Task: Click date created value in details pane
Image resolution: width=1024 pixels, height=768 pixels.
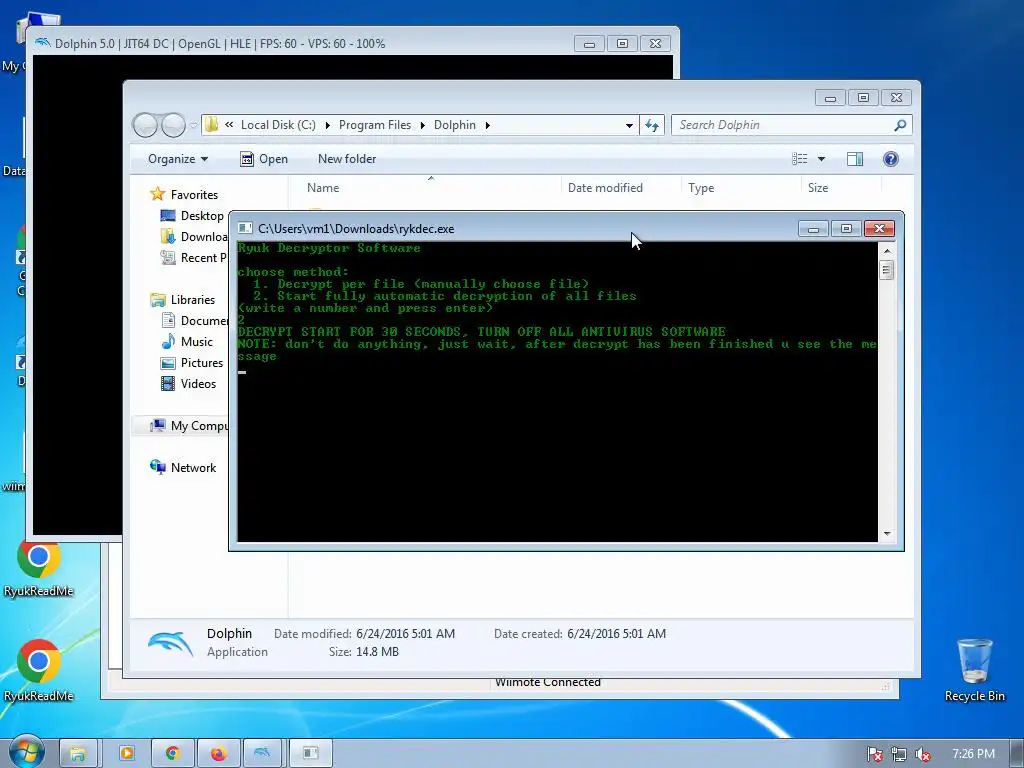Action: [616, 633]
